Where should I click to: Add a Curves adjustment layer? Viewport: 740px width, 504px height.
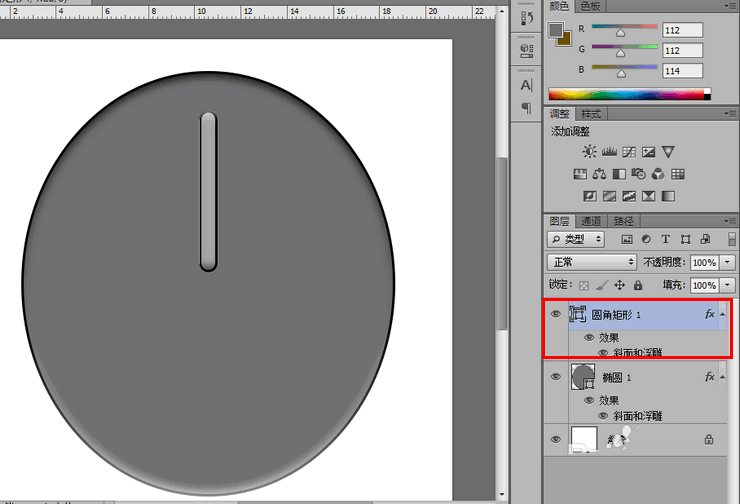tap(628, 152)
